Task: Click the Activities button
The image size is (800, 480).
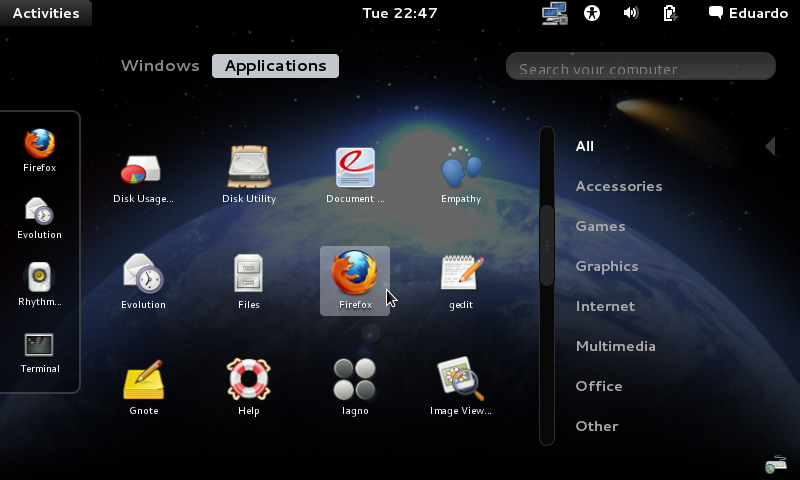Action: point(46,13)
